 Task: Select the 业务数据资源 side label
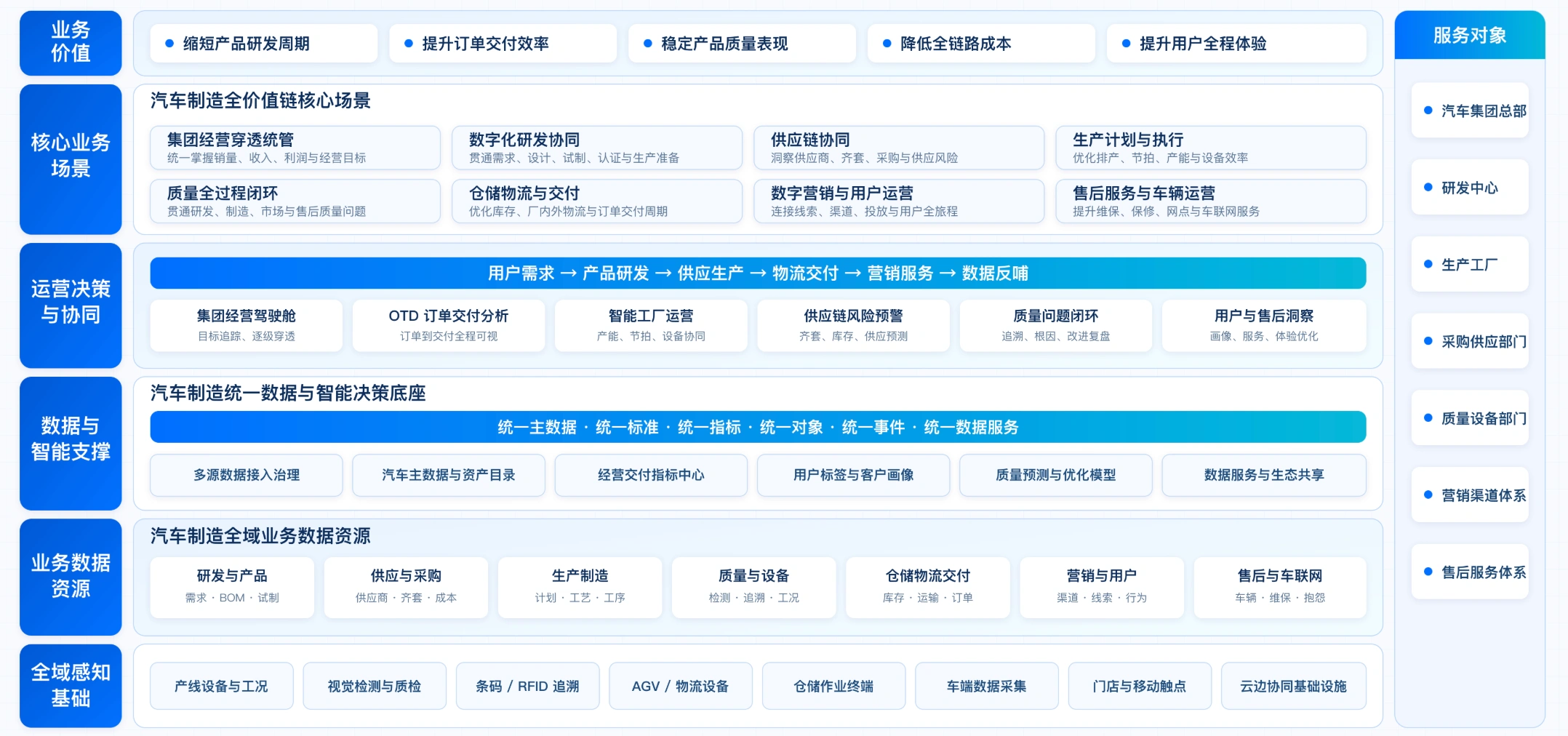click(71, 577)
